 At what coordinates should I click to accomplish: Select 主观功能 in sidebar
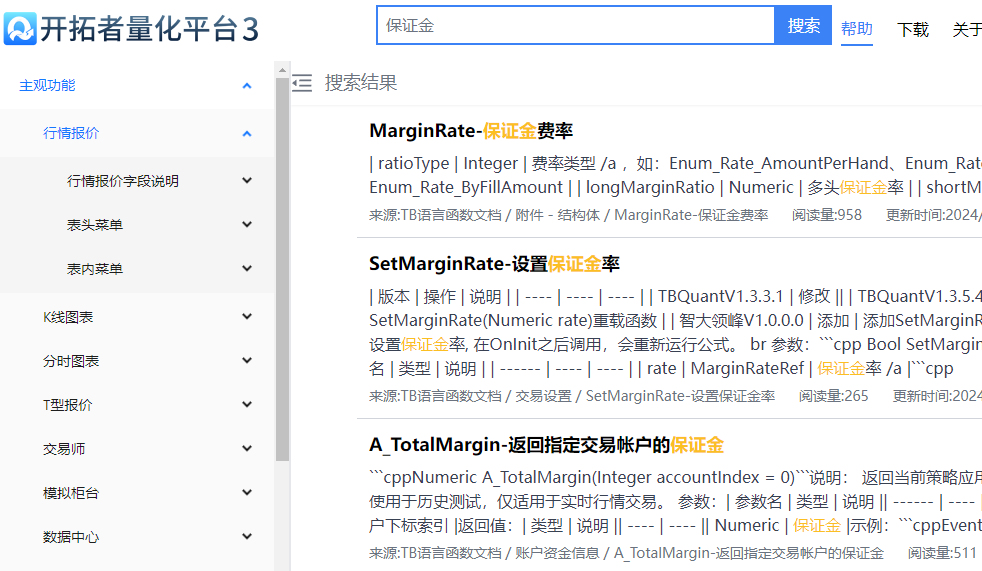pyautogui.click(x=47, y=85)
